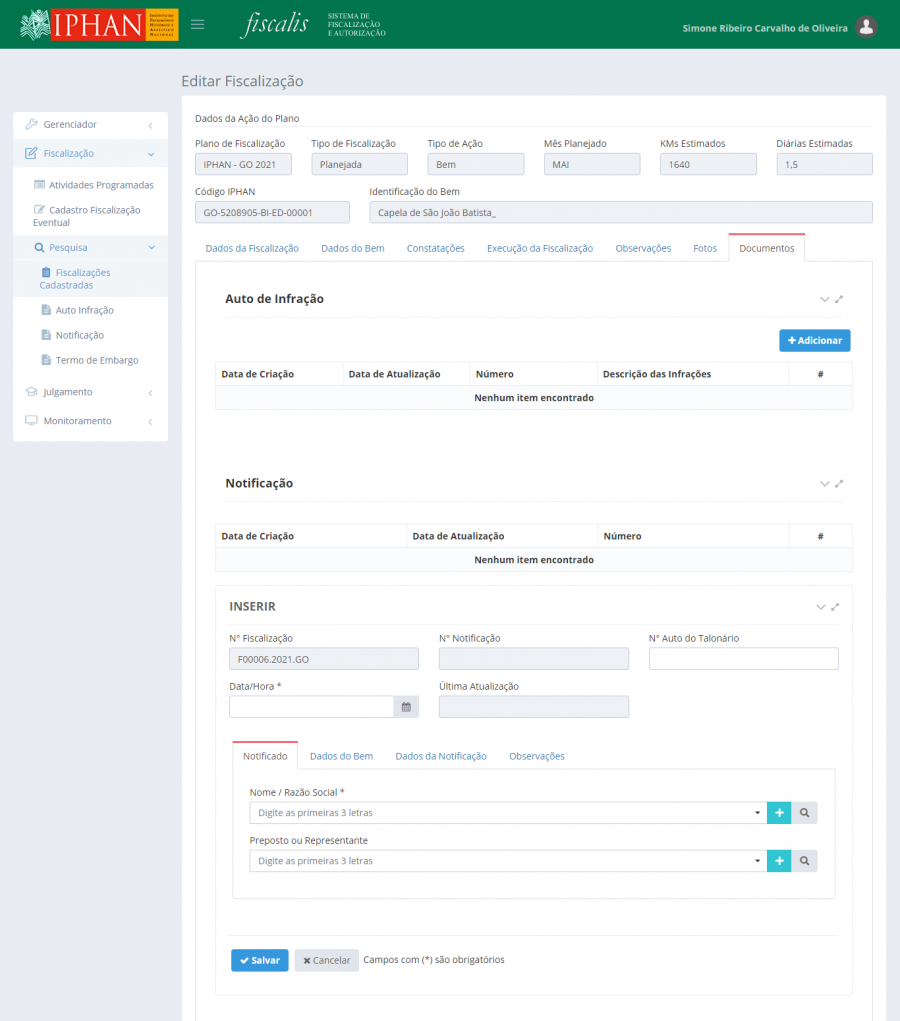
Task: Select the Dados da Notificação tab
Action: (441, 756)
